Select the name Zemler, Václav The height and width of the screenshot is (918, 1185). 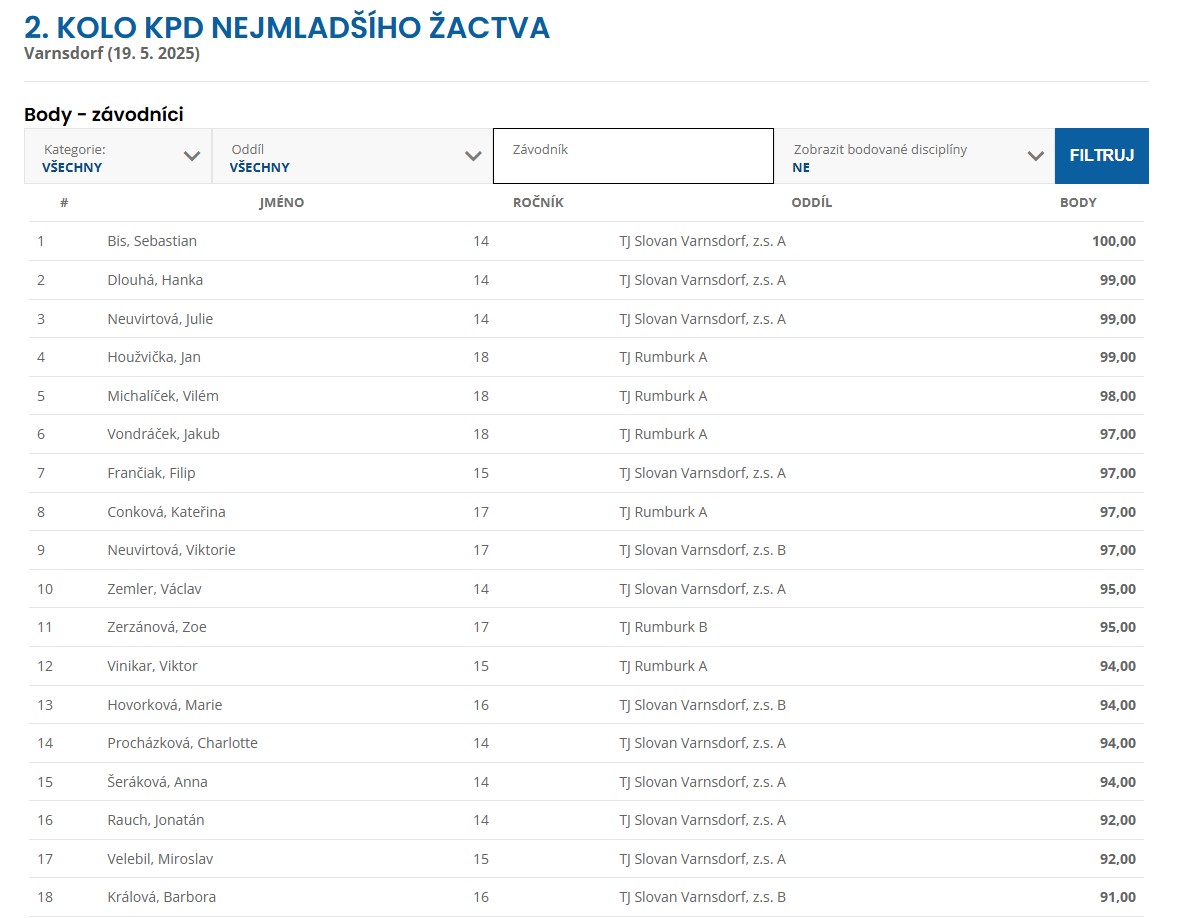coord(154,589)
